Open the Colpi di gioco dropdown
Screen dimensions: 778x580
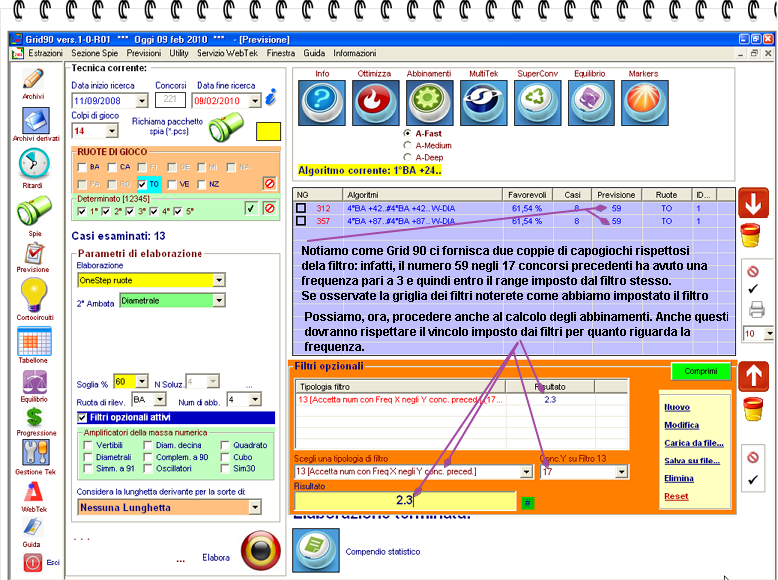[112, 131]
